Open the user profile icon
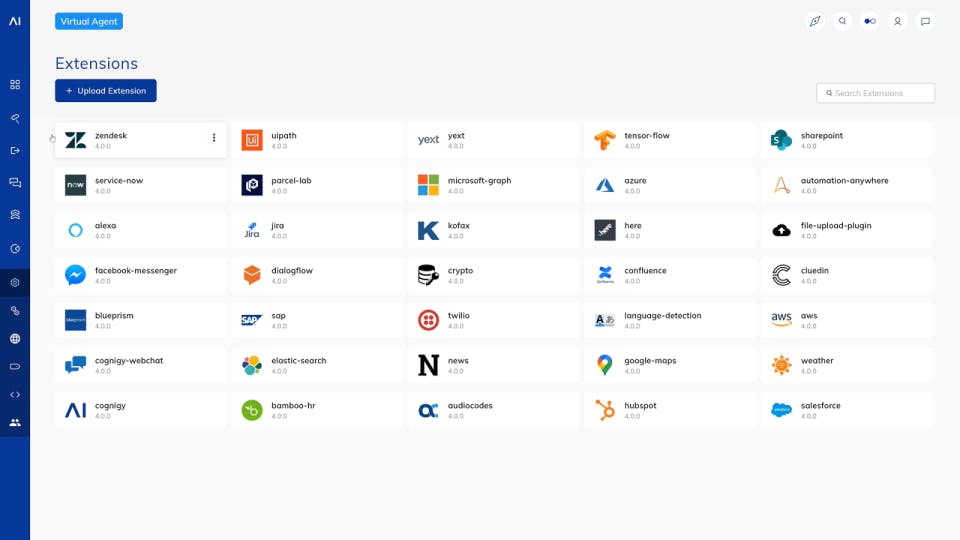This screenshot has height=540, width=960. (x=898, y=21)
